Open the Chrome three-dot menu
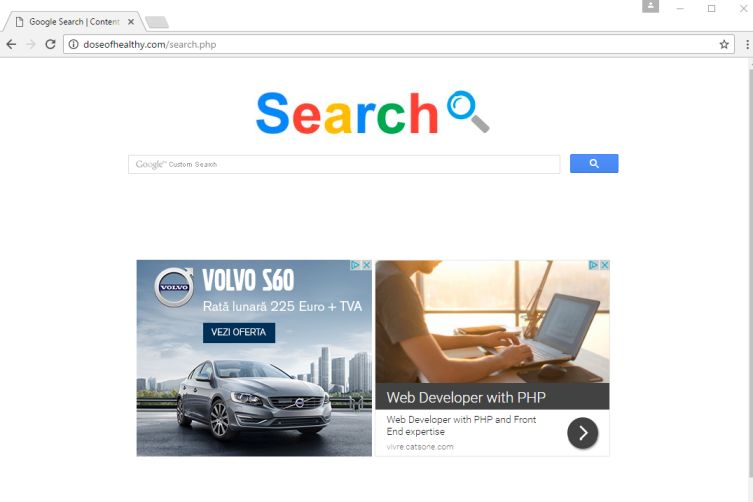The width and height of the screenshot is (753, 502). tap(747, 44)
